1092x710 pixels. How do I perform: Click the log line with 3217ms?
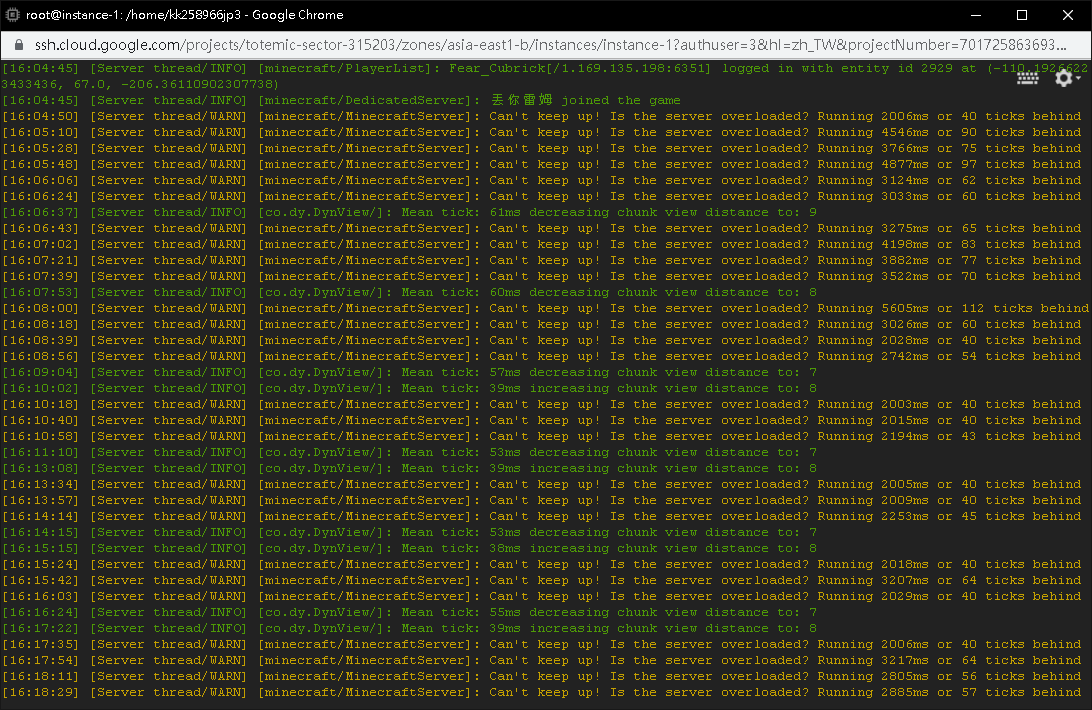541,661
